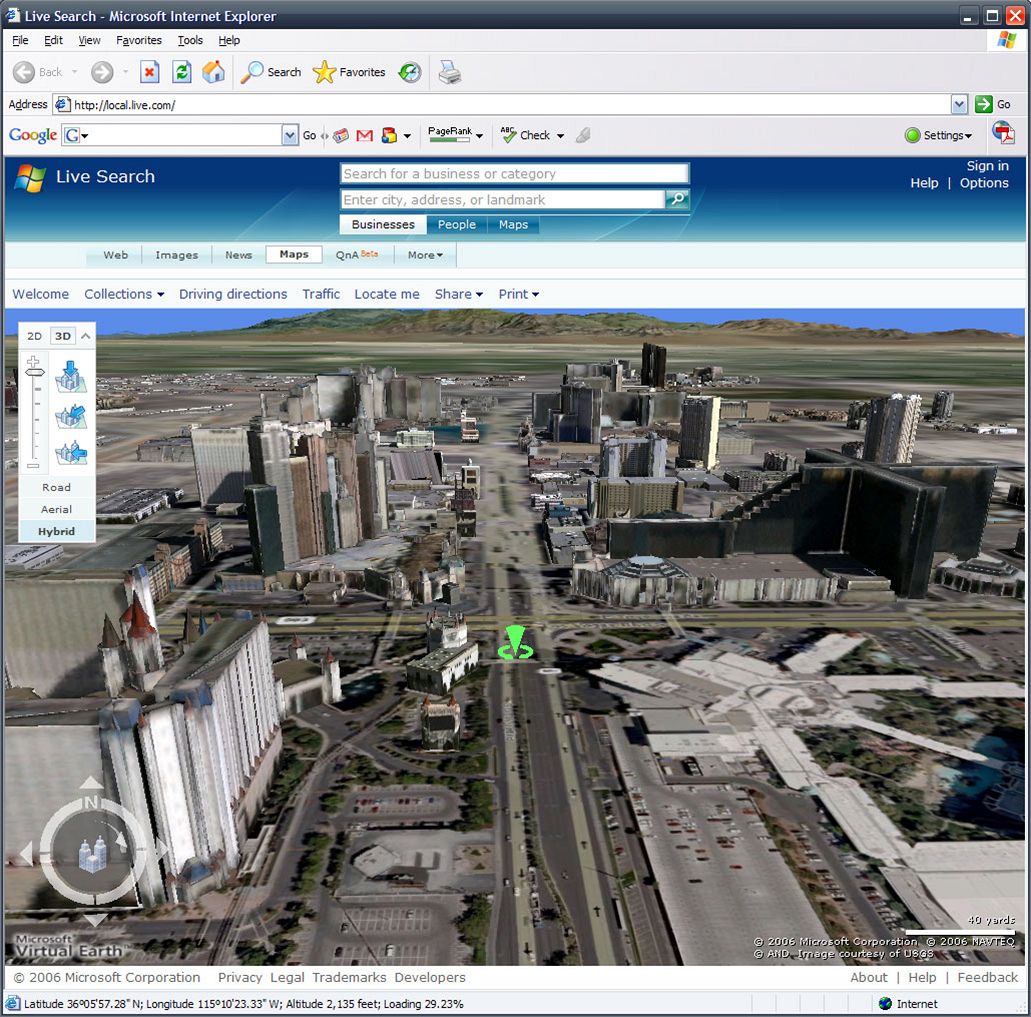Image resolution: width=1031 pixels, height=1017 pixels.
Task: Select the Road map style
Action: (57, 487)
